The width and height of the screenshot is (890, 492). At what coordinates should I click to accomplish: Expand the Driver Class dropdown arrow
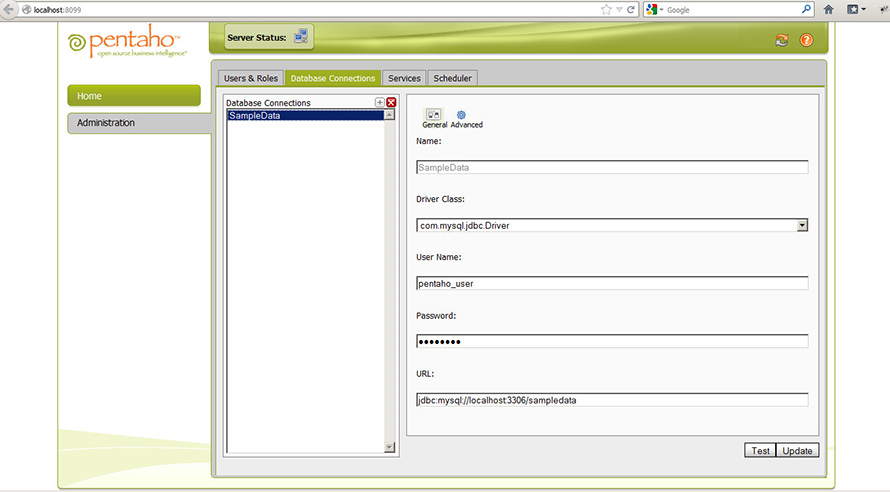(x=801, y=225)
